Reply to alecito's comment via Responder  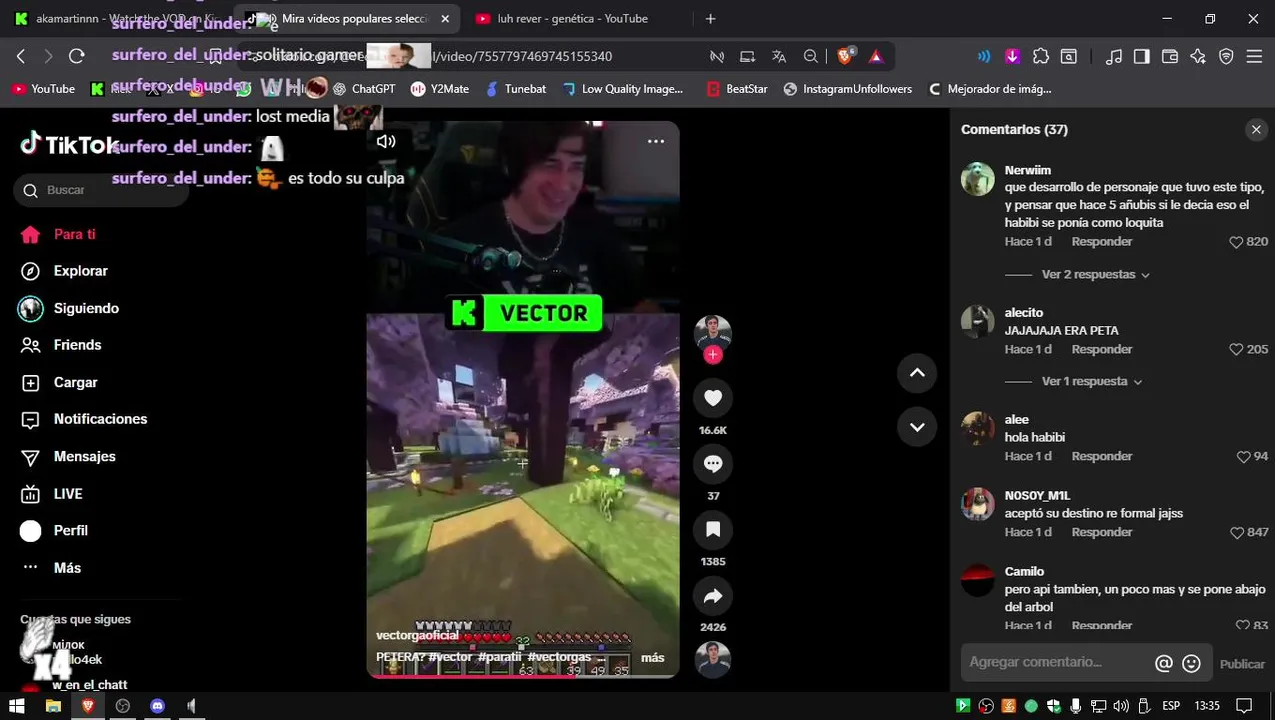pos(1101,349)
